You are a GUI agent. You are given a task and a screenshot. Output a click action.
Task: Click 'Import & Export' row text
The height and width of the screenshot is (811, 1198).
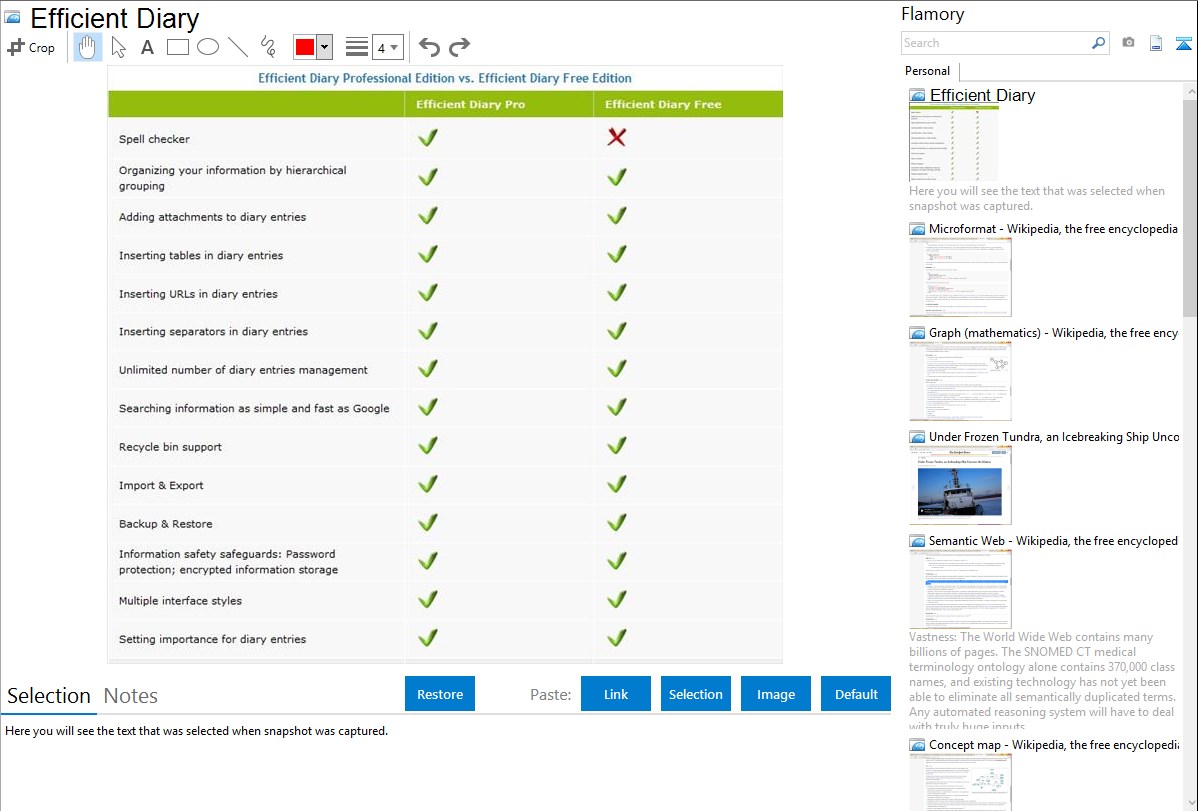click(x=161, y=485)
